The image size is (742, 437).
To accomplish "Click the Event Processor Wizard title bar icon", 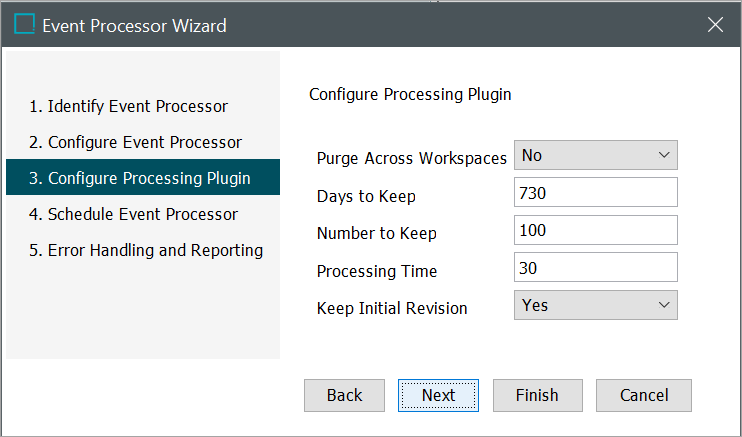I will click(x=24, y=25).
